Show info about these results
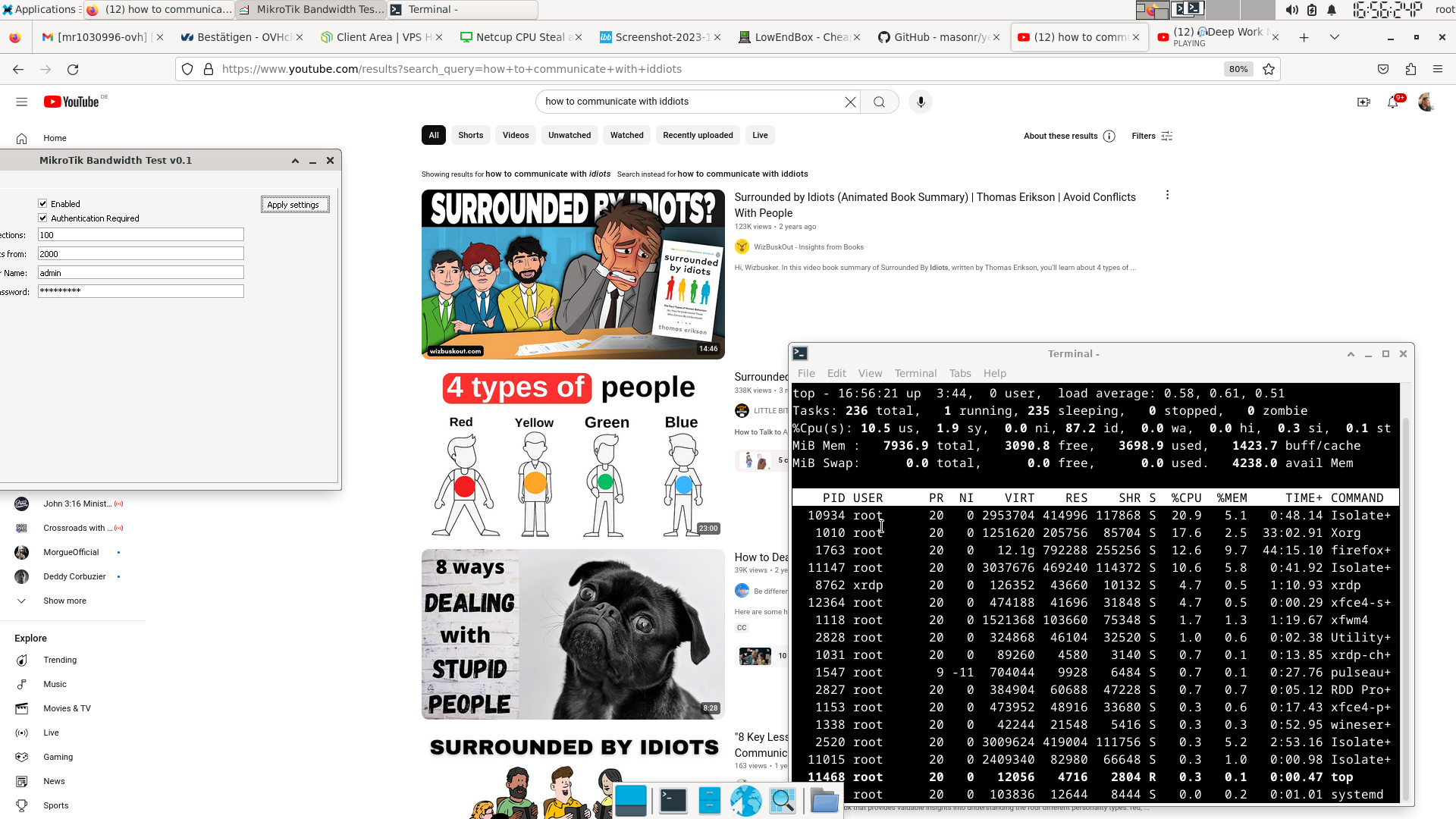1456x819 pixels. (x=1069, y=136)
